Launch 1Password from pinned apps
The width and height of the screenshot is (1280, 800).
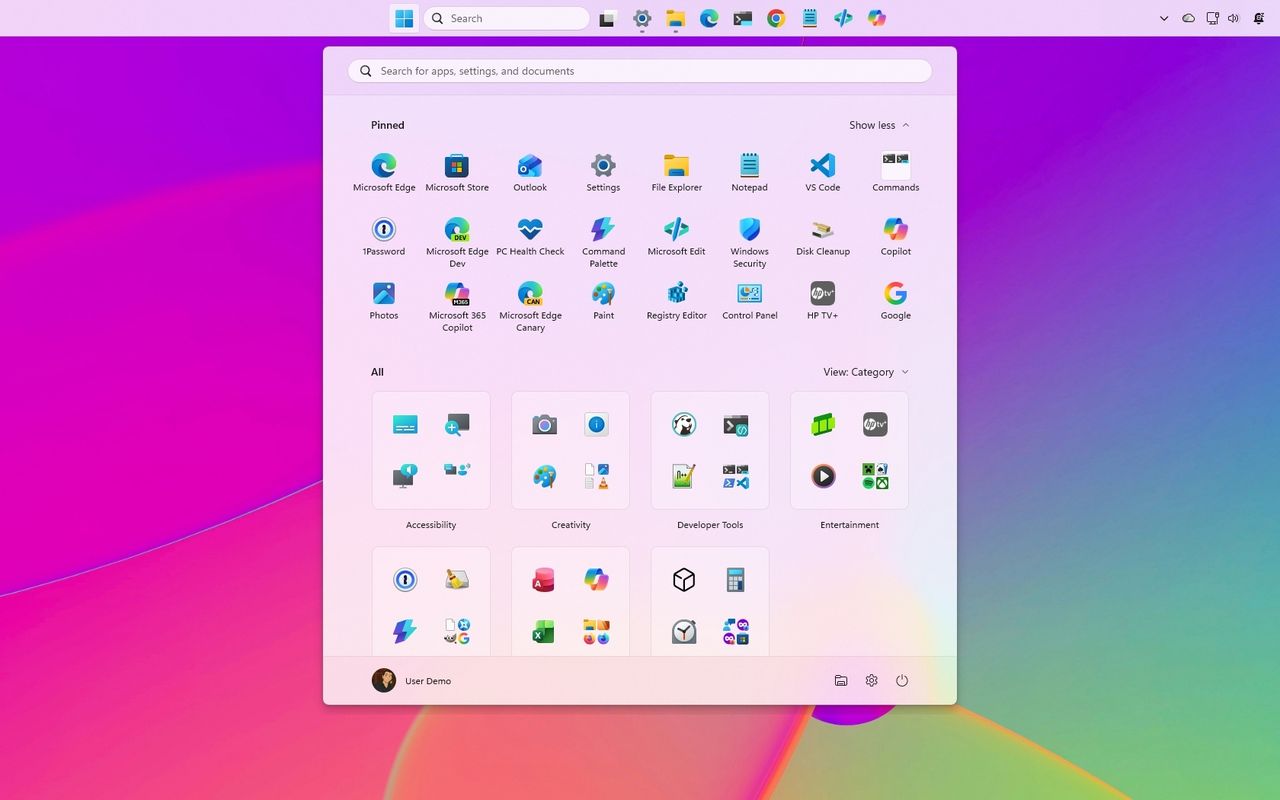coord(384,236)
